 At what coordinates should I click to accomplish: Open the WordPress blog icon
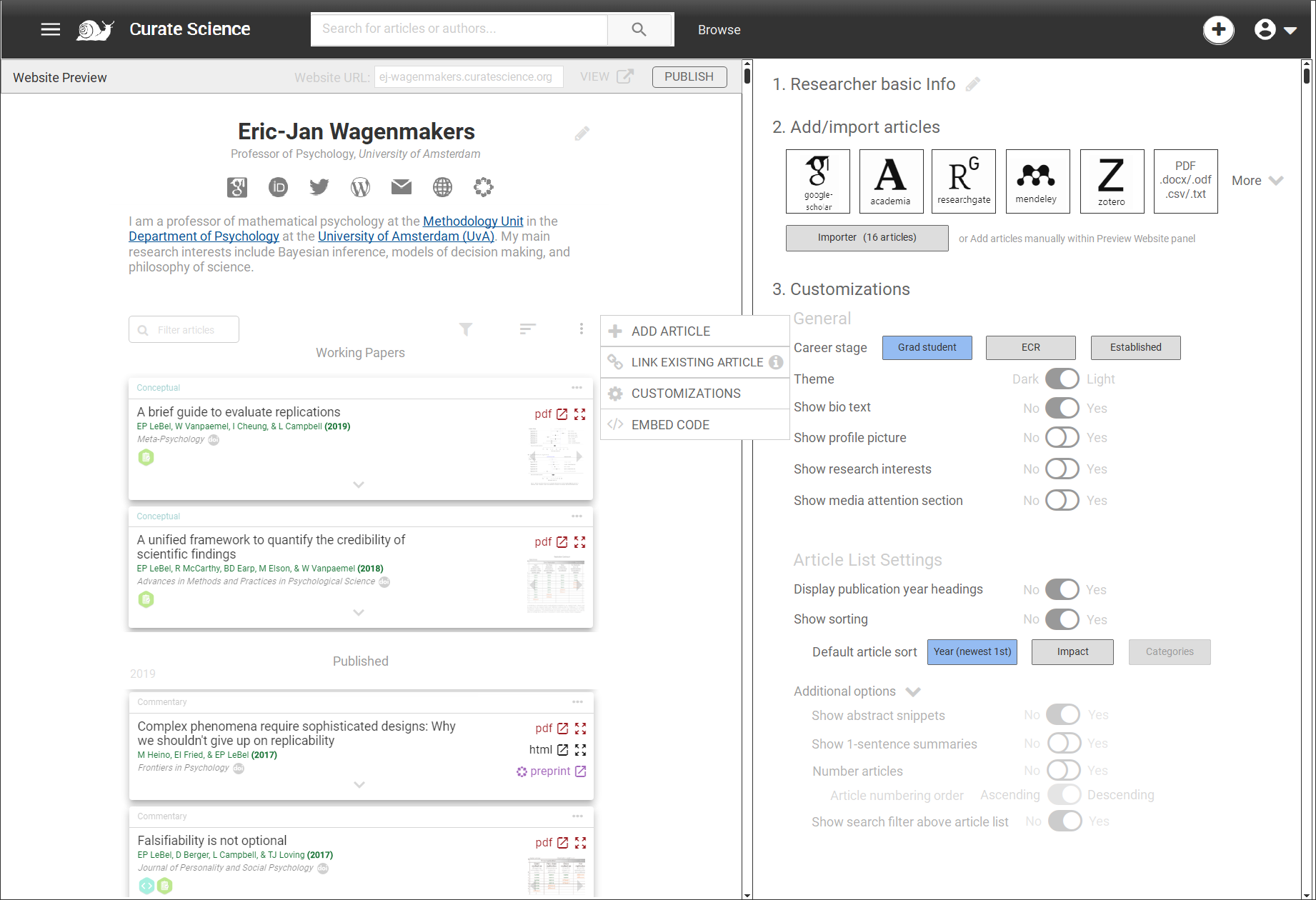360,187
